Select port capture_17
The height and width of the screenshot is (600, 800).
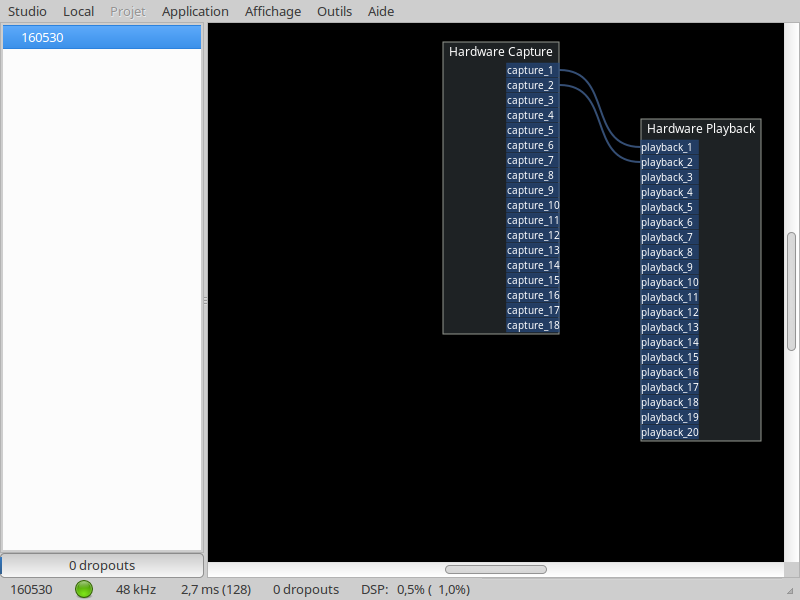(533, 310)
